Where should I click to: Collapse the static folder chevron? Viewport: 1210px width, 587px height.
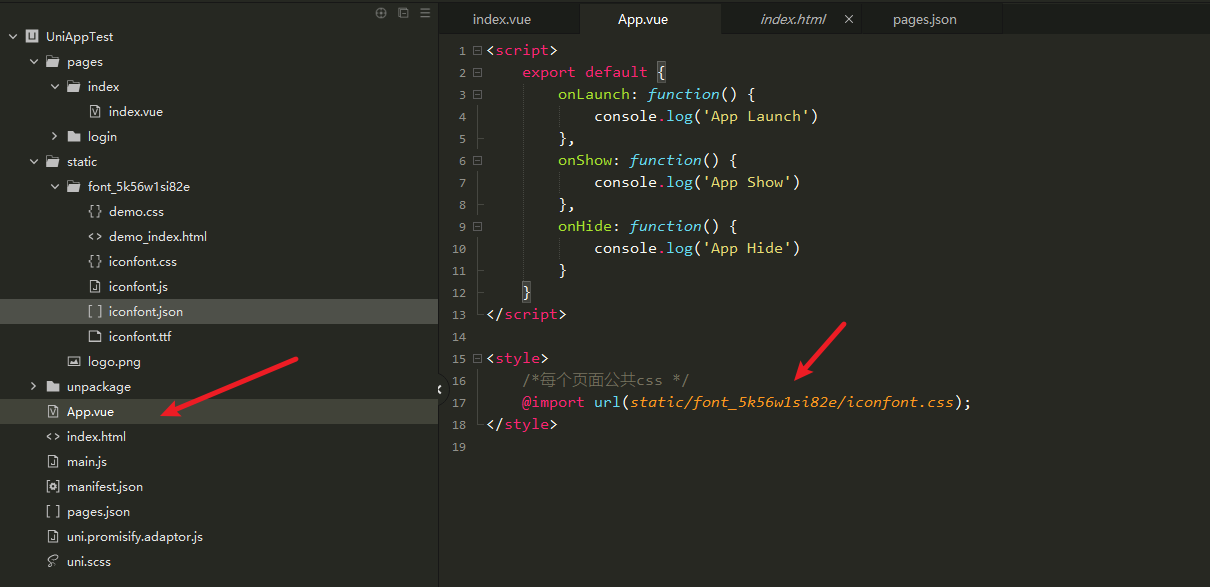pos(34,162)
